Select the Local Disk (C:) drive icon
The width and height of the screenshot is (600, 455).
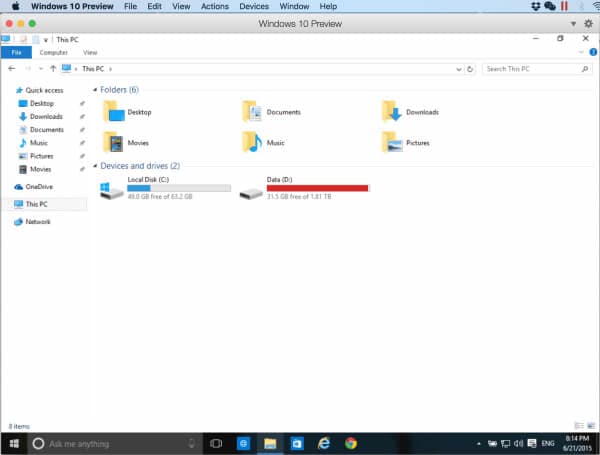tap(111, 191)
